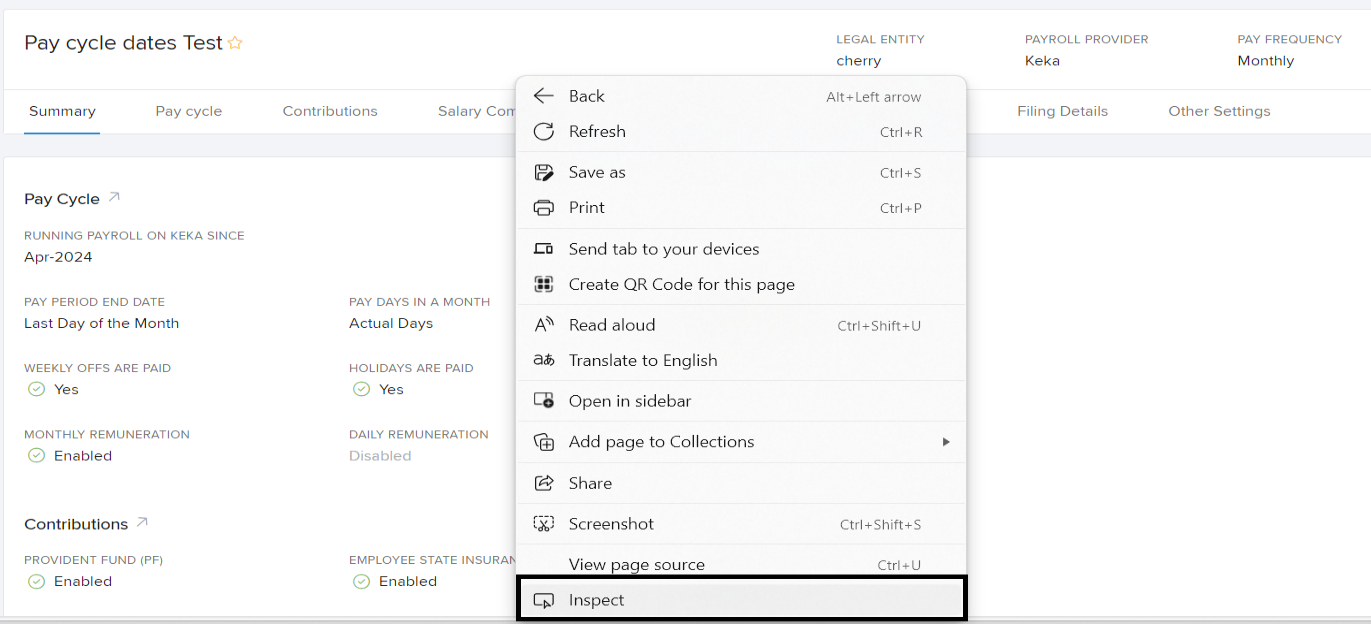
Task: Open the Contributions section arrow icon
Action: [142, 522]
